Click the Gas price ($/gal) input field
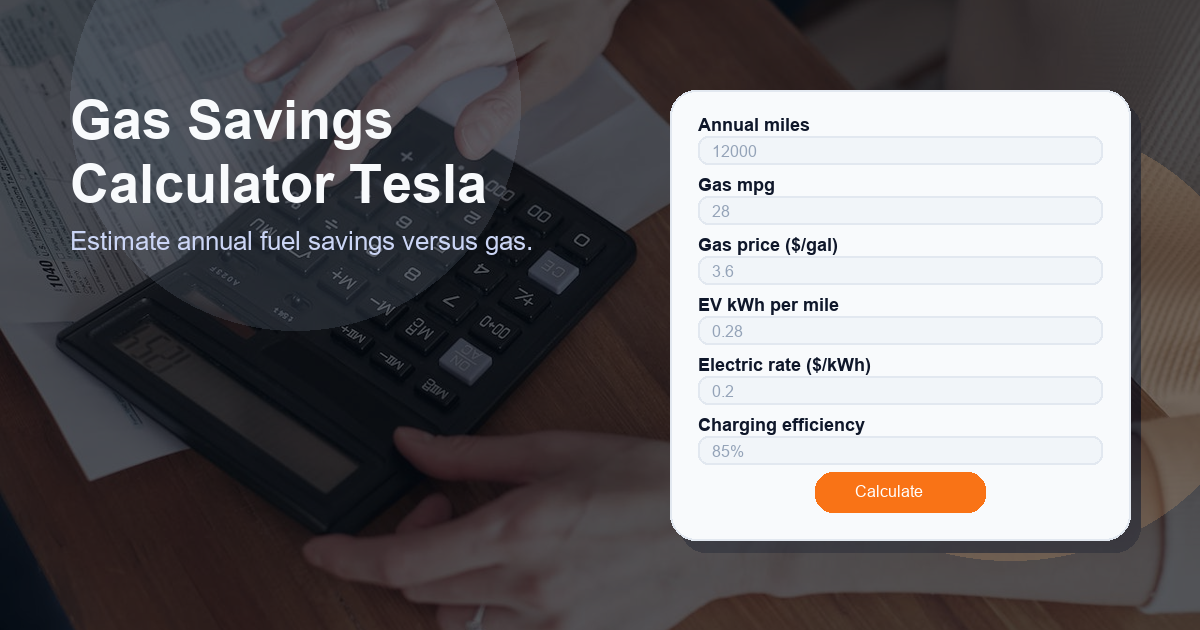This screenshot has width=1200, height=630. pyautogui.click(x=900, y=270)
